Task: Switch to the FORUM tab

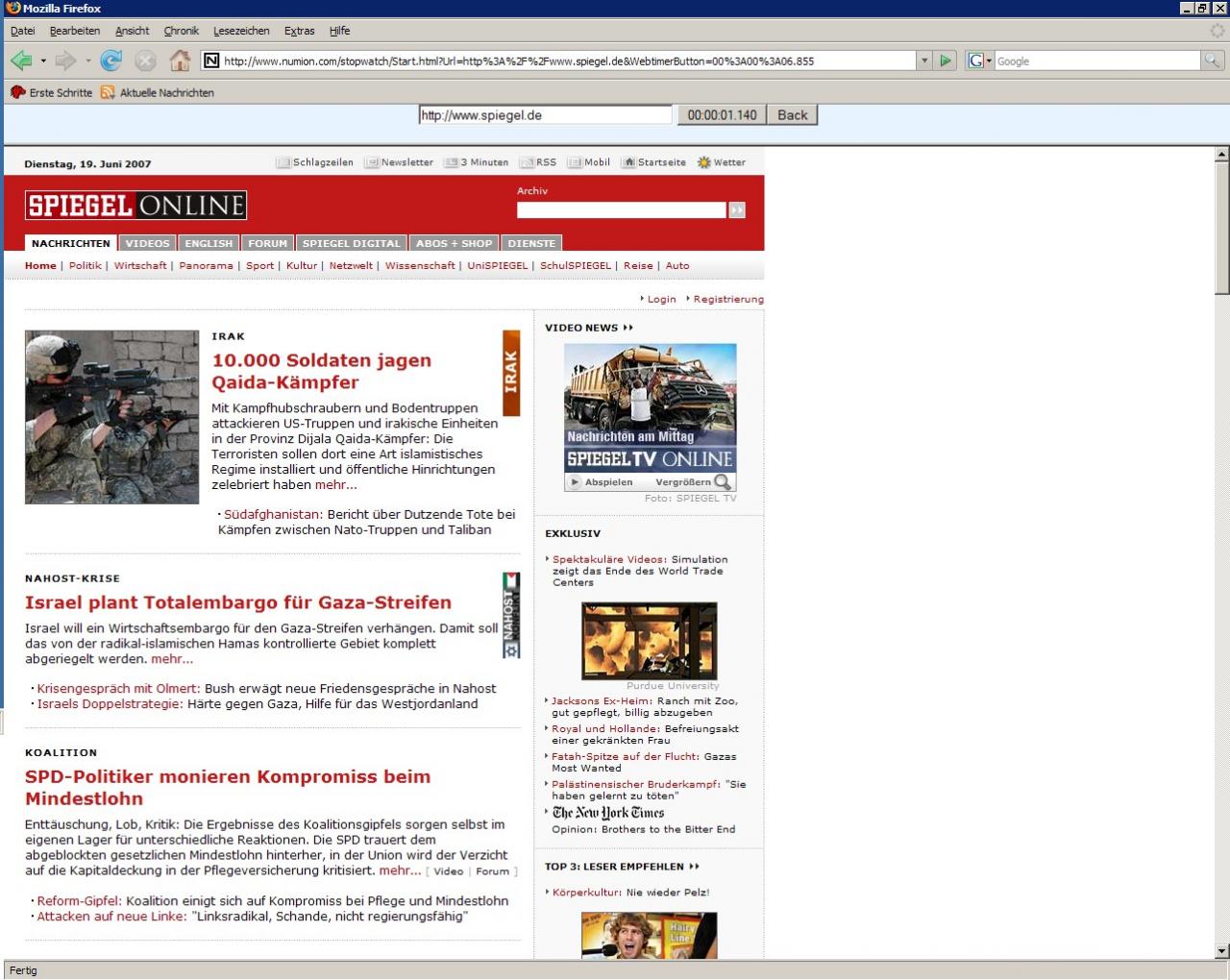Action: 267,243
